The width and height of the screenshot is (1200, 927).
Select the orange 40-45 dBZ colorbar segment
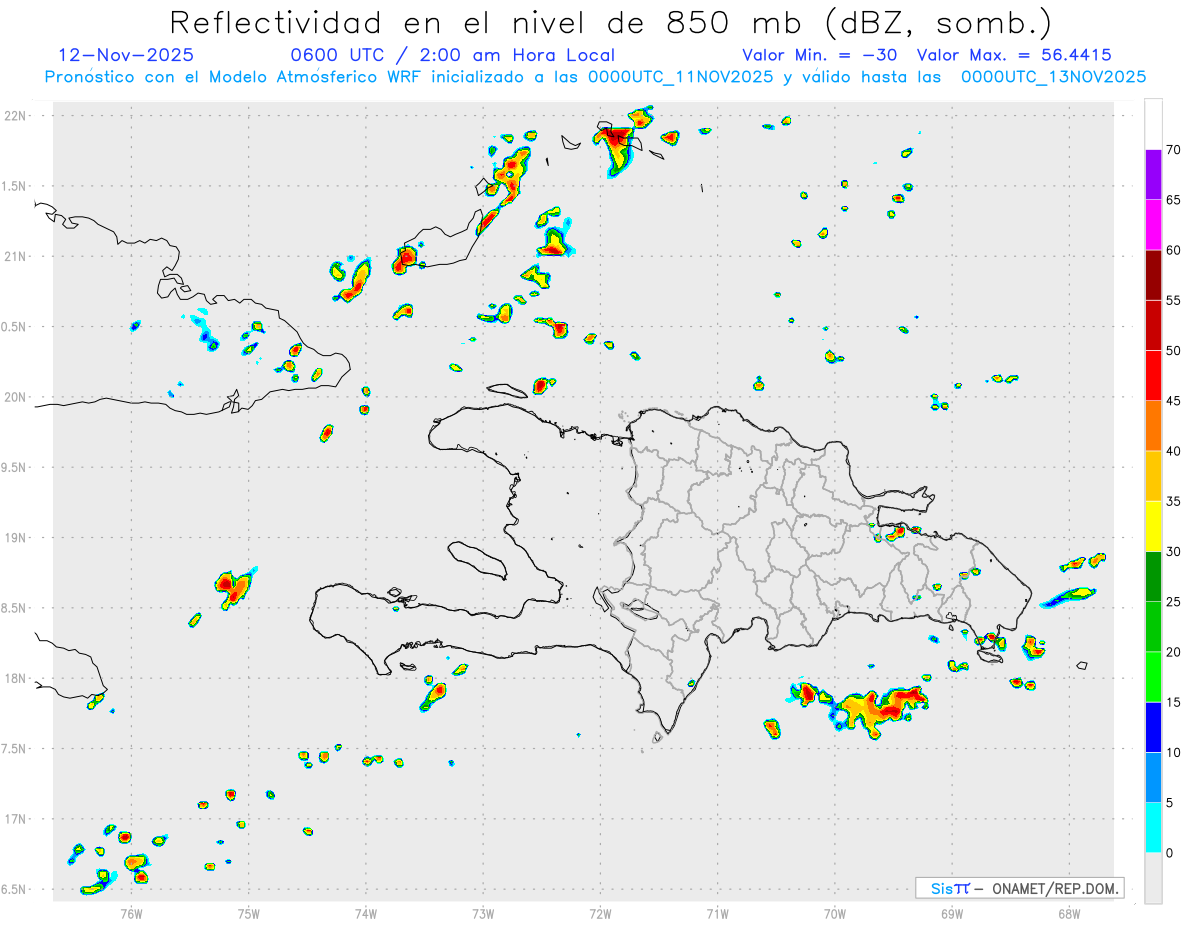(1153, 426)
